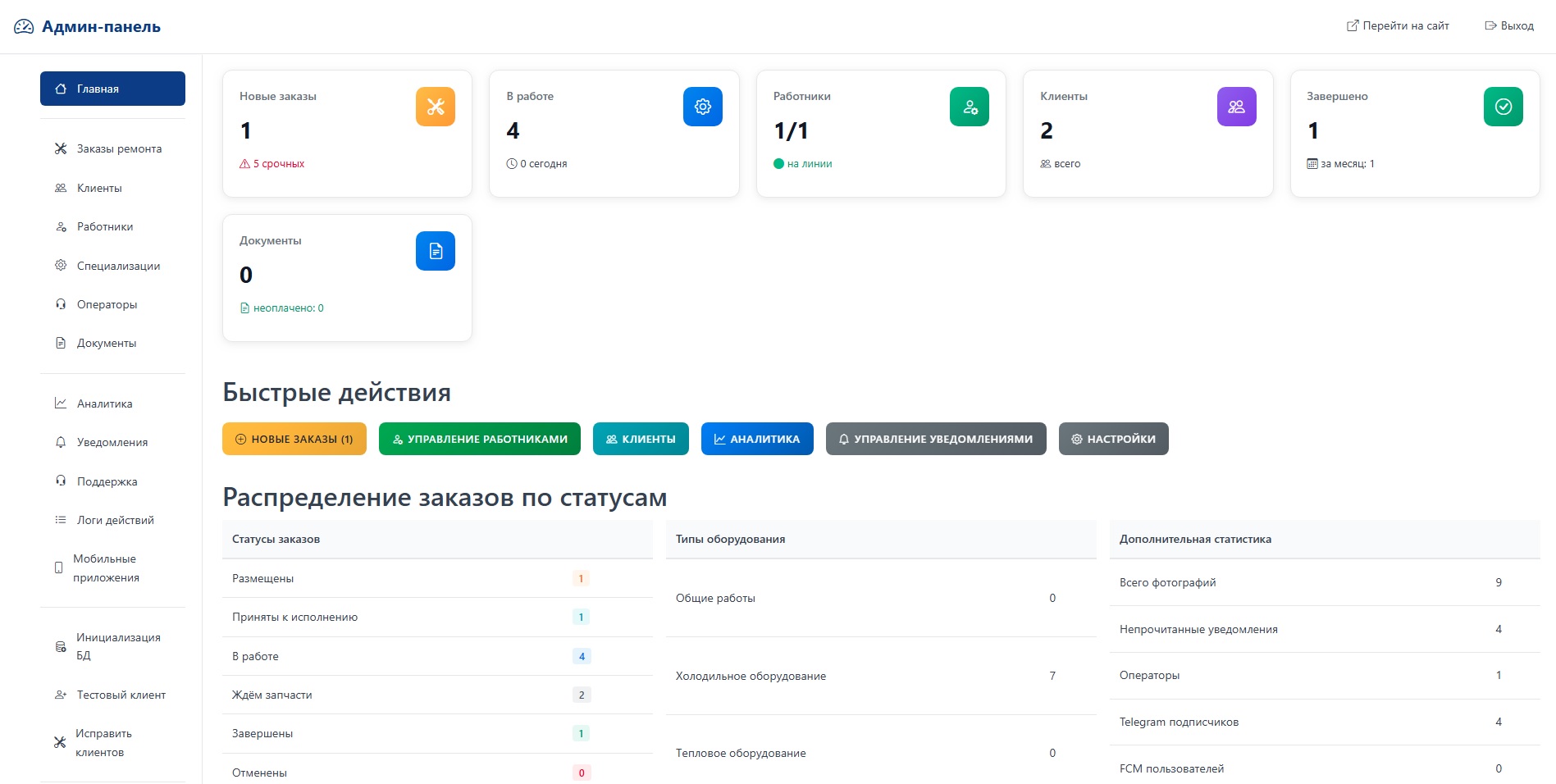Click the Telegram подписчиков row
Screen dimensions: 1556x784
coord(1325,722)
